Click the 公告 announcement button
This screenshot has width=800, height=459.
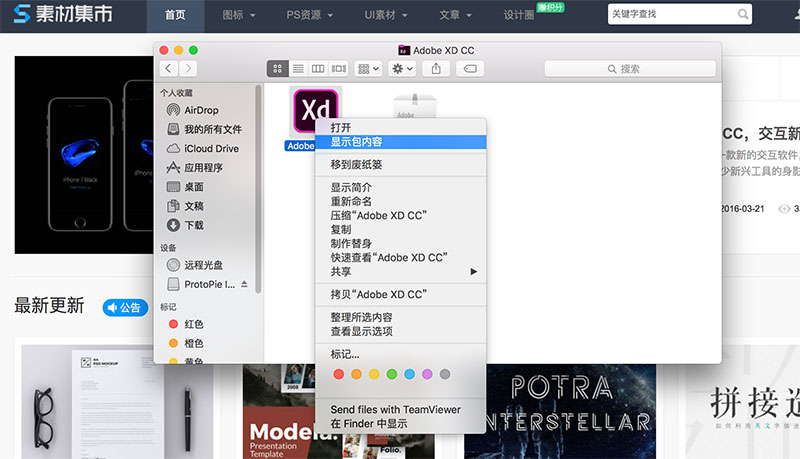pyautogui.click(x=126, y=308)
